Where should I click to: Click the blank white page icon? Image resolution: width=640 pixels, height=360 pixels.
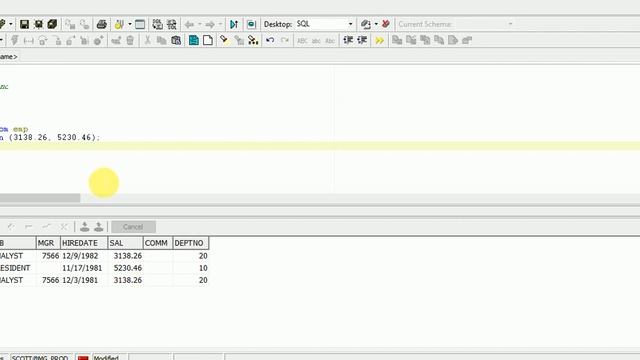pos(208,40)
